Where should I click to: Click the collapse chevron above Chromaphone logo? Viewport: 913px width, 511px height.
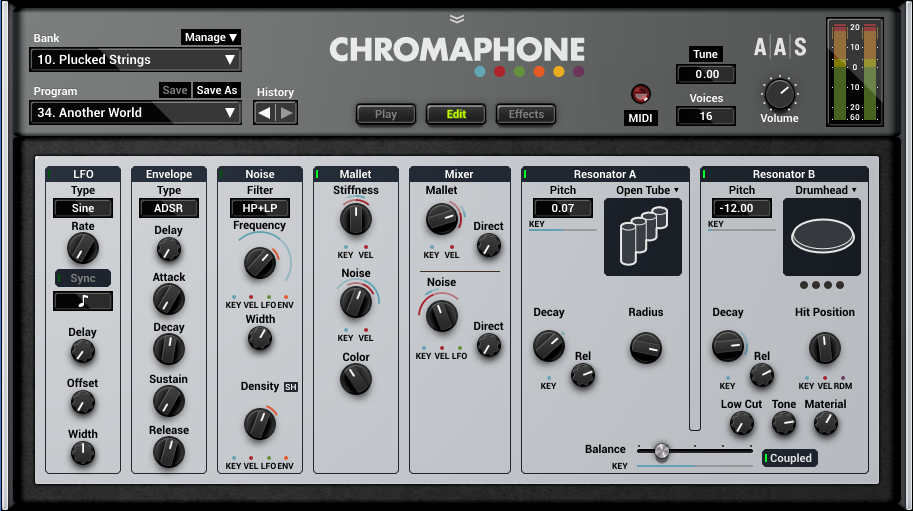(457, 19)
